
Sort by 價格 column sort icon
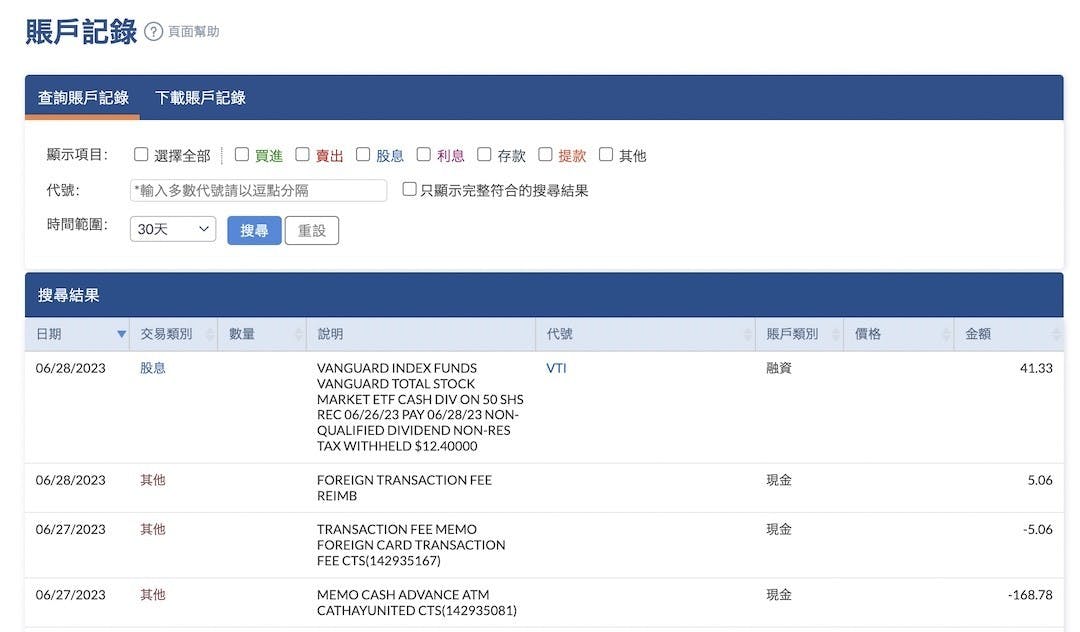click(946, 335)
